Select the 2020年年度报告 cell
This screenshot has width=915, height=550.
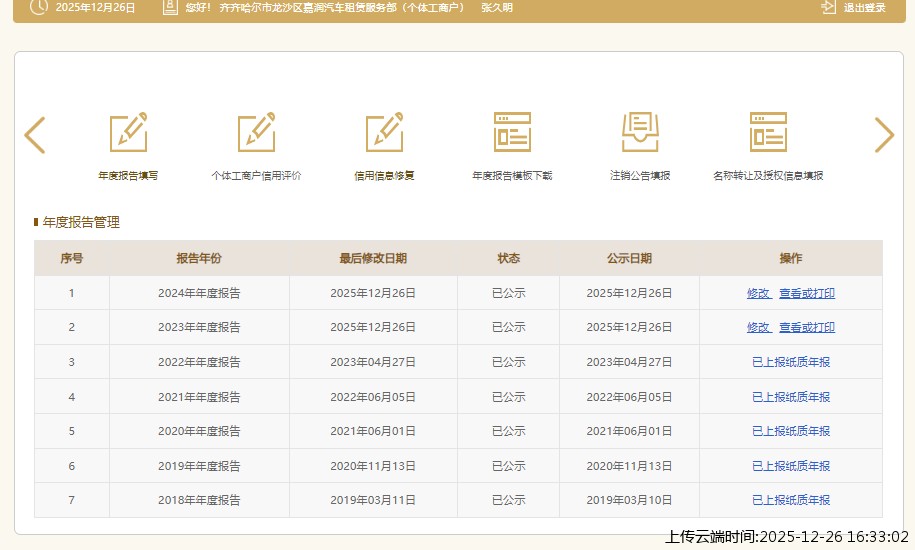pyautogui.click(x=199, y=431)
